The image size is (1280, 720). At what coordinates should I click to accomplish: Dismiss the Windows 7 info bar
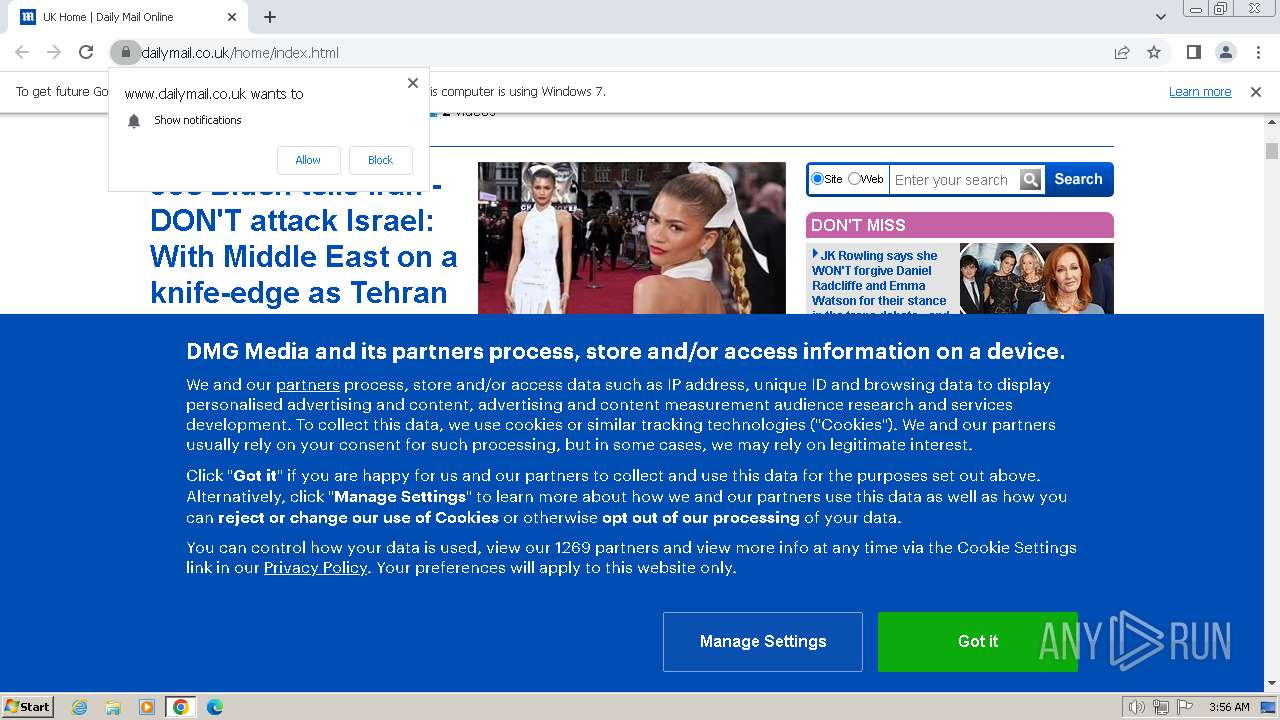point(1256,92)
